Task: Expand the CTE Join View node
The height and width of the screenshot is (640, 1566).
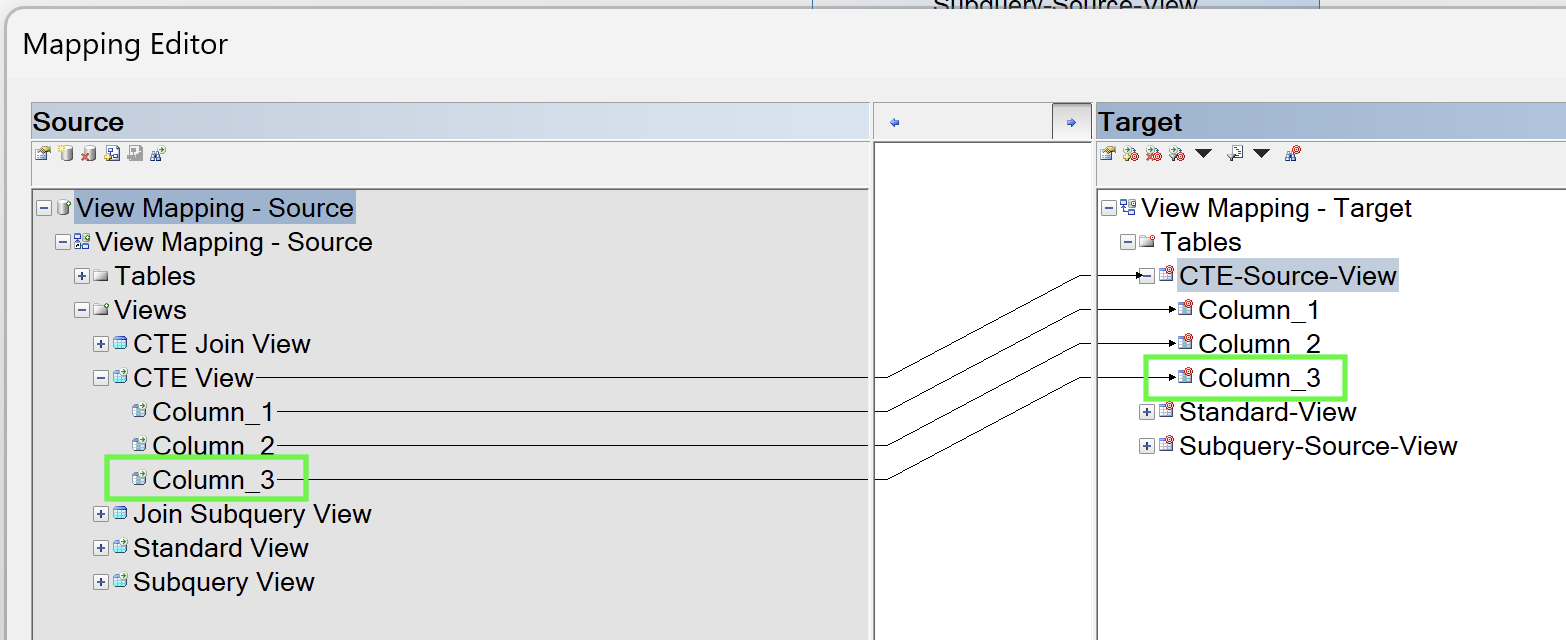Action: (100, 343)
